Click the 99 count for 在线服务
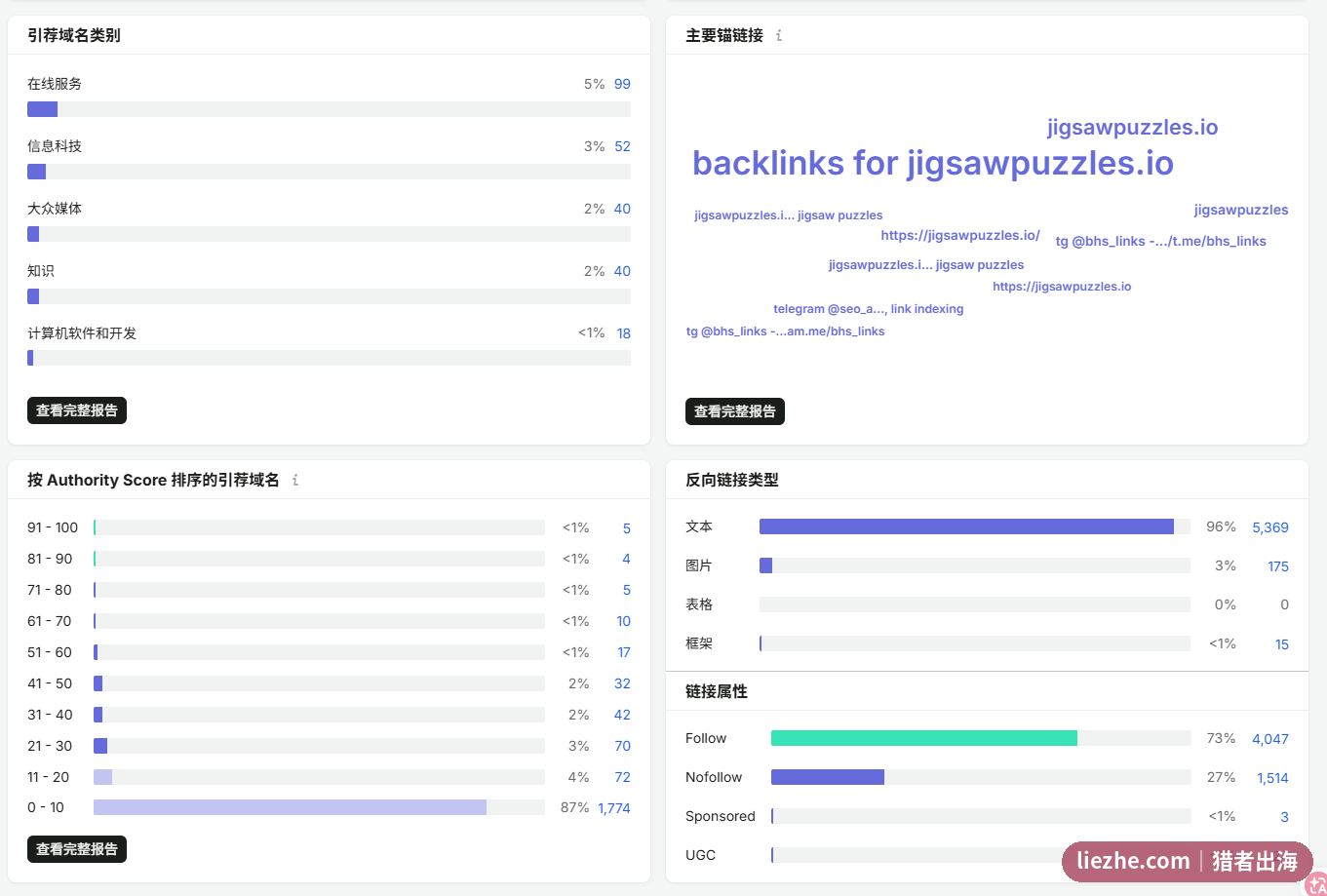 point(622,84)
